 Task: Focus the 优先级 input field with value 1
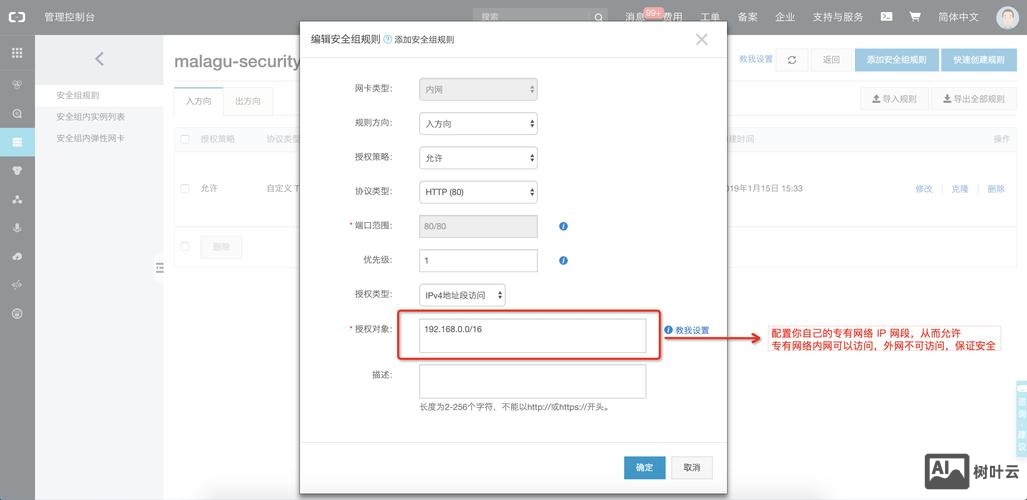478,260
